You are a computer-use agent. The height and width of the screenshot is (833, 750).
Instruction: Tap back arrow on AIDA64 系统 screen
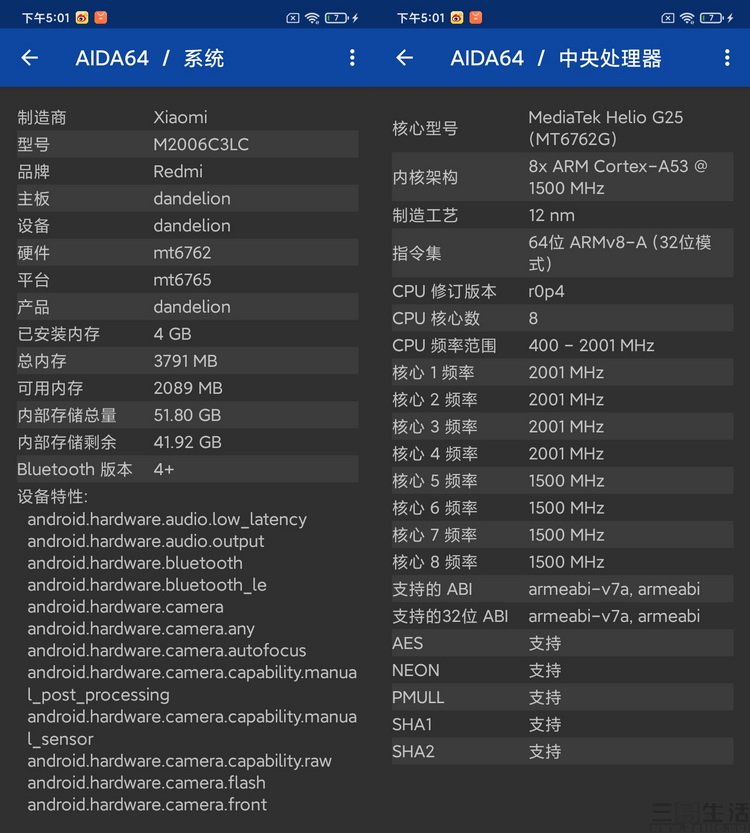(30, 57)
